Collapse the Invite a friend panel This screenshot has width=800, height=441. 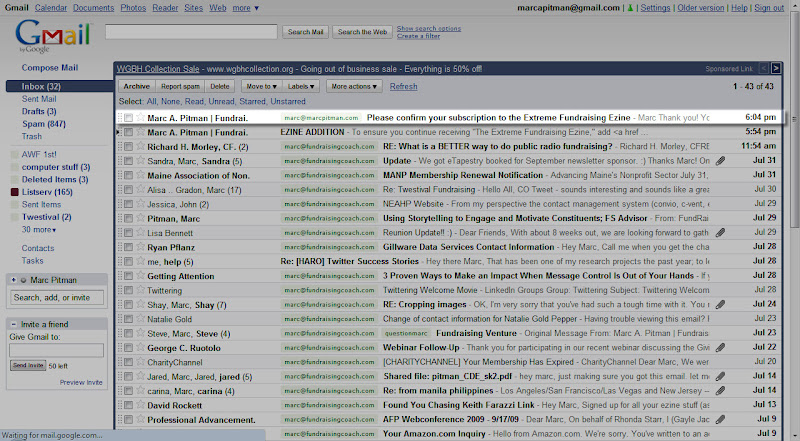tap(13, 324)
